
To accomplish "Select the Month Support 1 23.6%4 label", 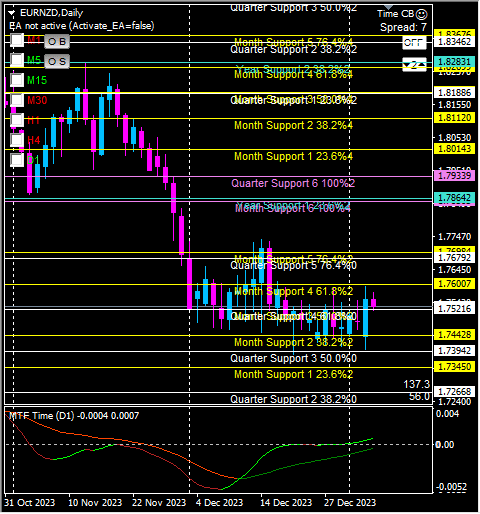I will pyautogui.click(x=293, y=156).
